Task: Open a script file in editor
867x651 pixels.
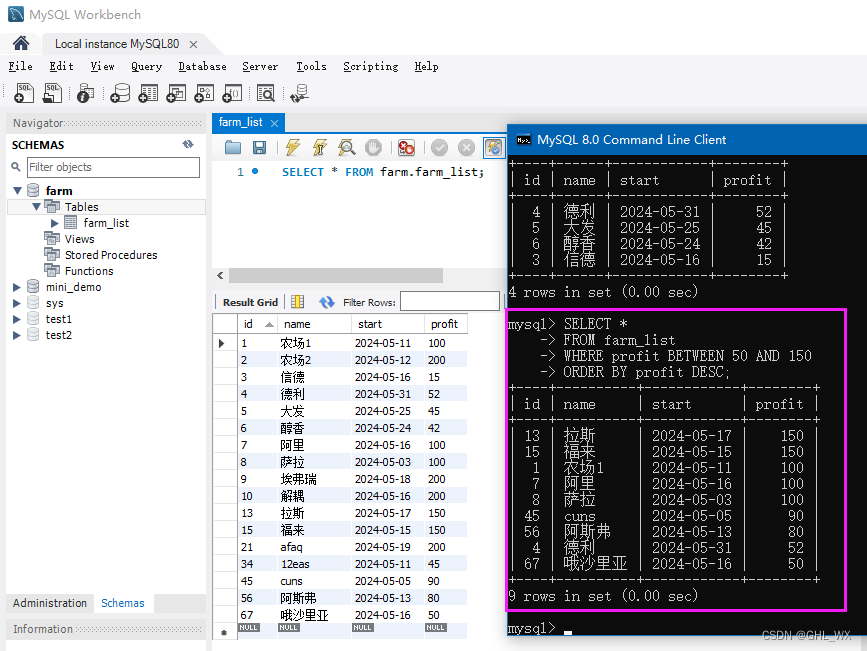Action: [233, 147]
